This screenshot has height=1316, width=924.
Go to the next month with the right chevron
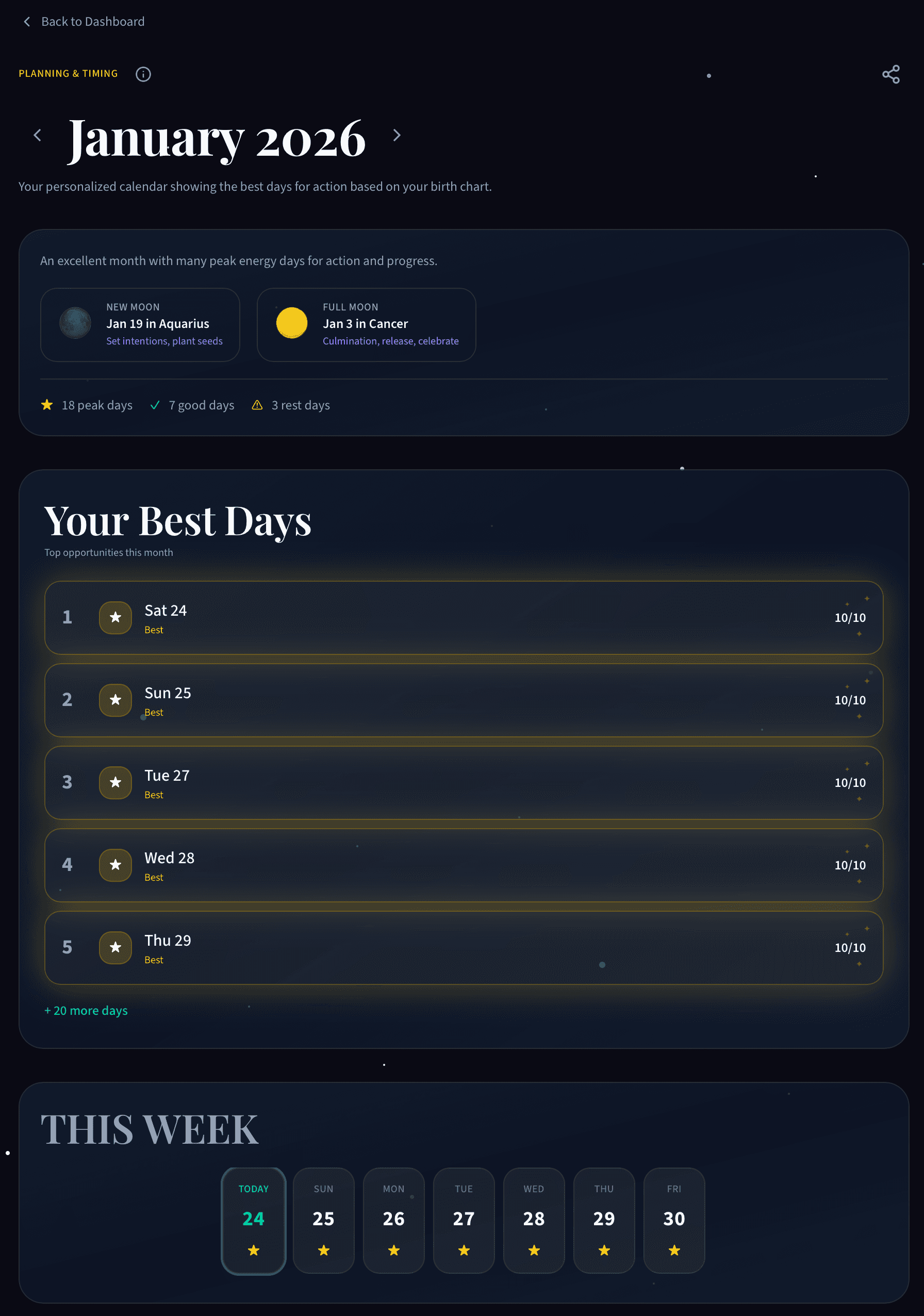(397, 135)
